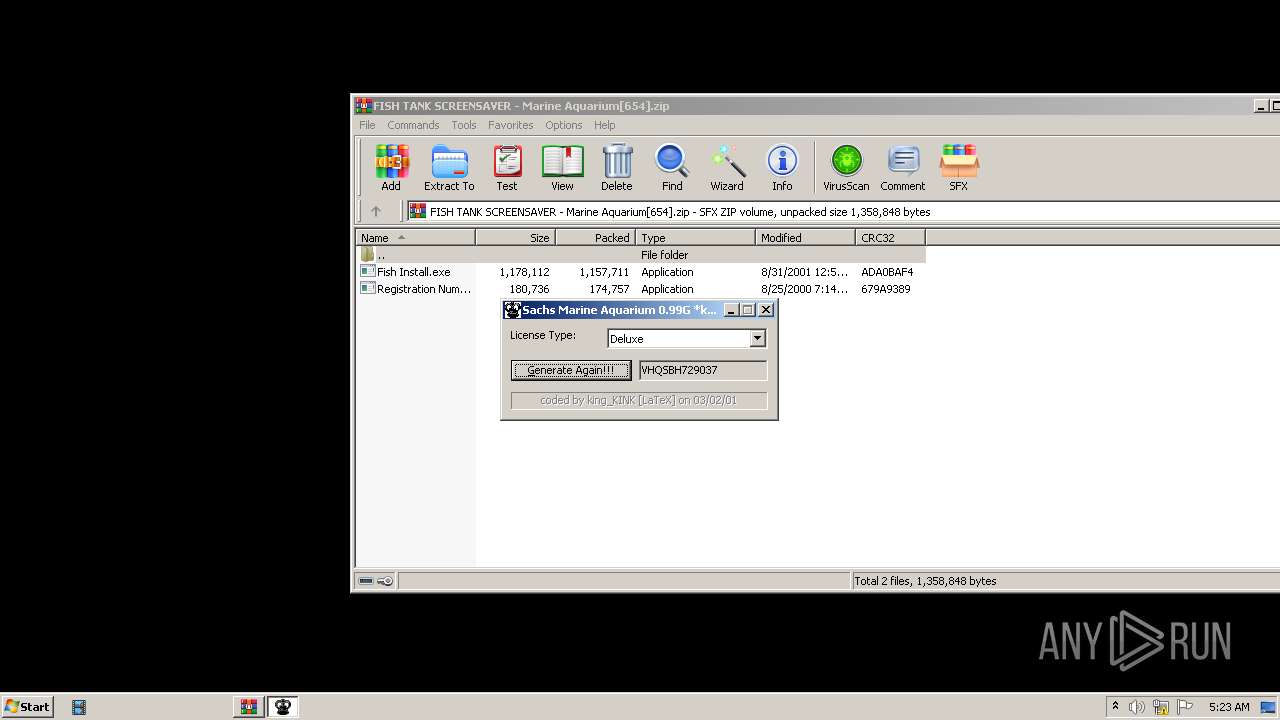1280x720 pixels.
Task: Click the Extract To toolbar icon
Action: tap(449, 167)
